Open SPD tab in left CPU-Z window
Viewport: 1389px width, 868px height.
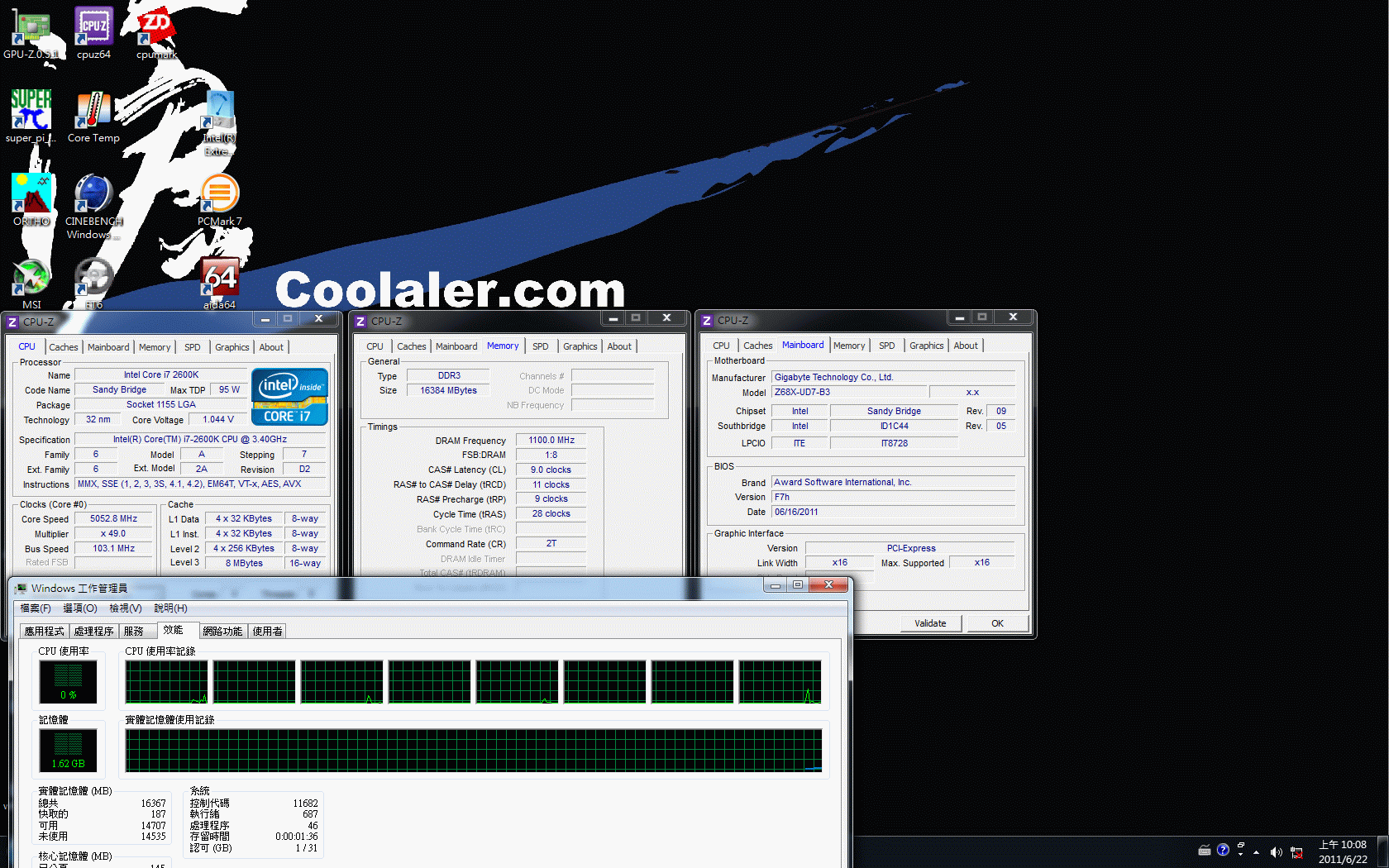(x=192, y=347)
